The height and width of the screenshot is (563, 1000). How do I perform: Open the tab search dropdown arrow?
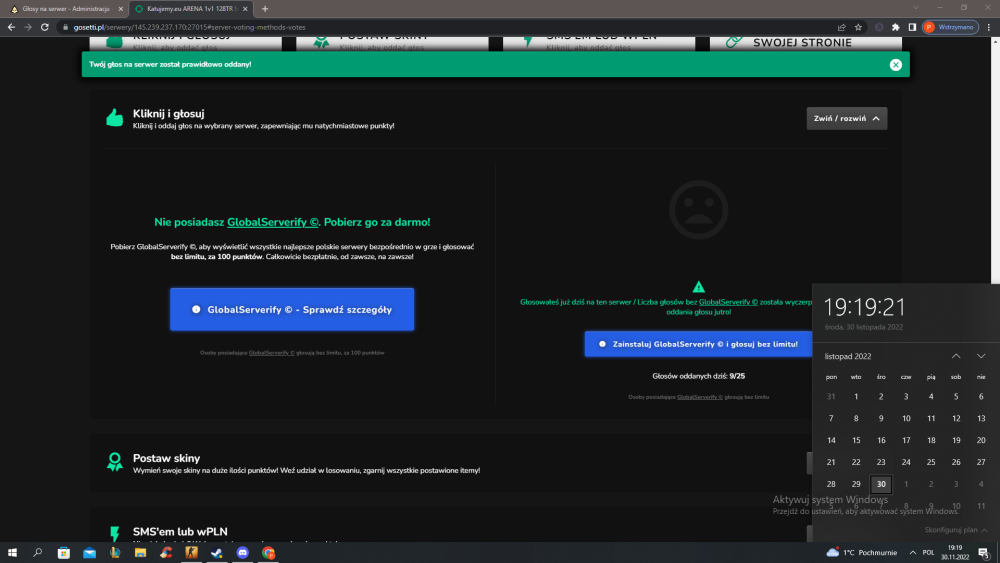916,8
